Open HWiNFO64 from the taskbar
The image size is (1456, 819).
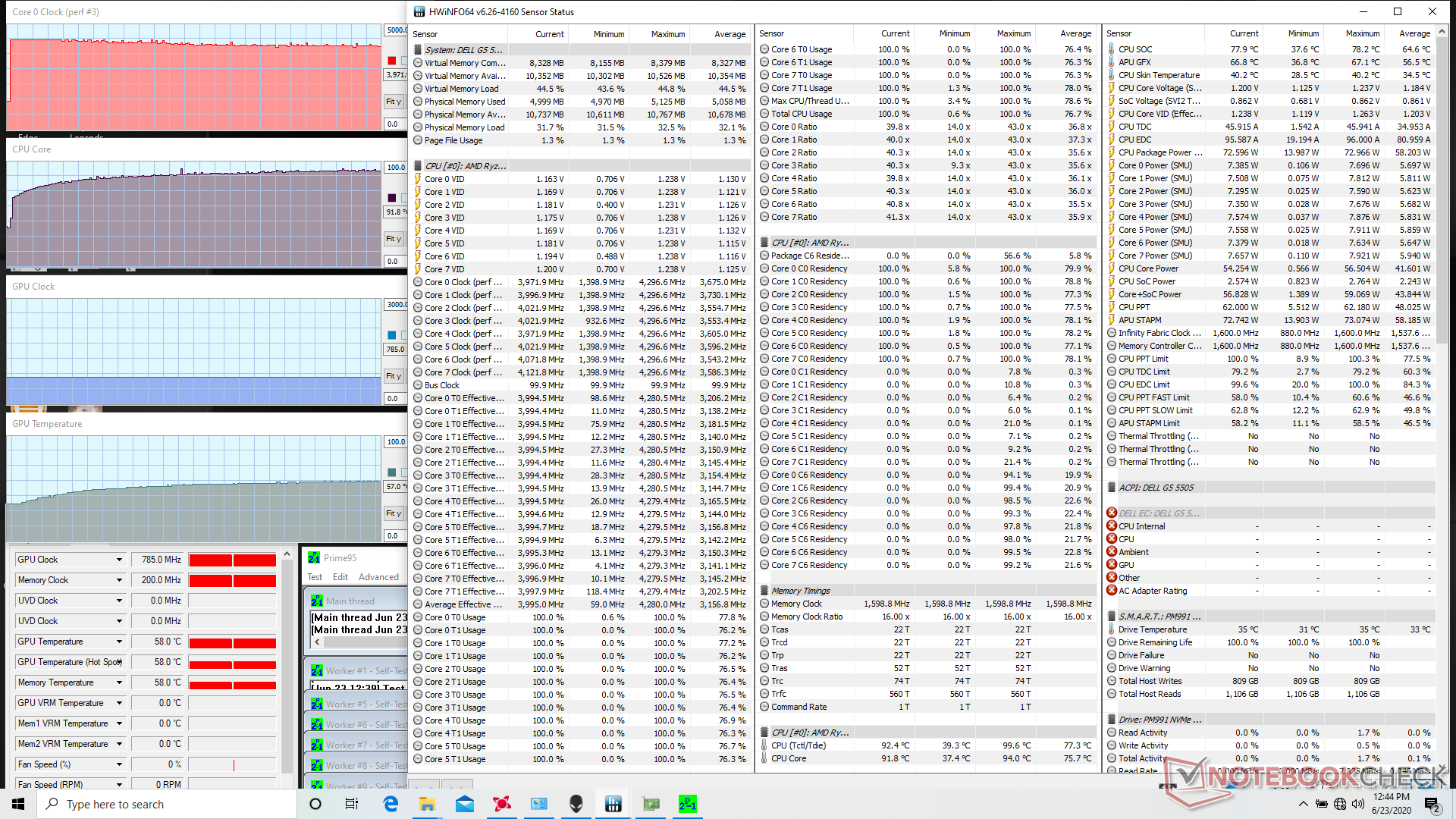coord(613,804)
